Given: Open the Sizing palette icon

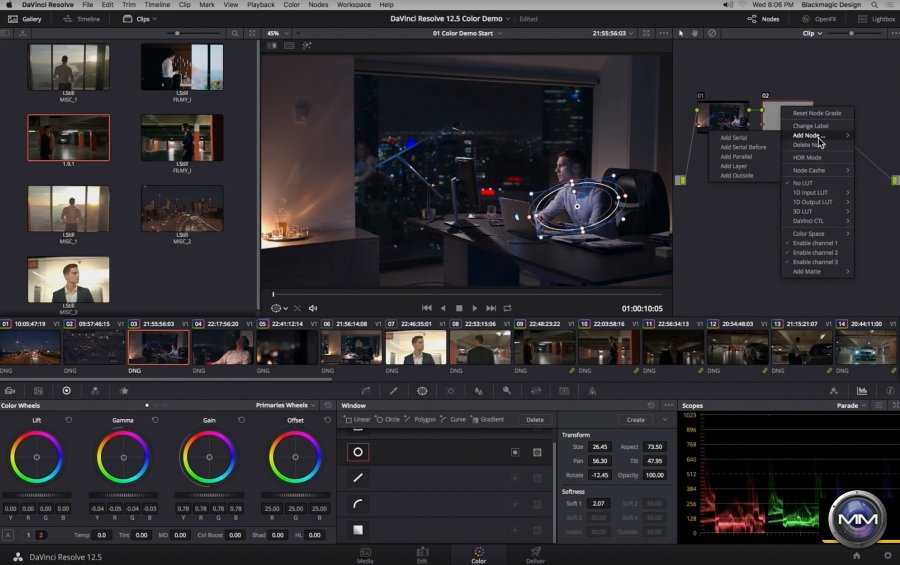Looking at the screenshot, I should click(536, 391).
